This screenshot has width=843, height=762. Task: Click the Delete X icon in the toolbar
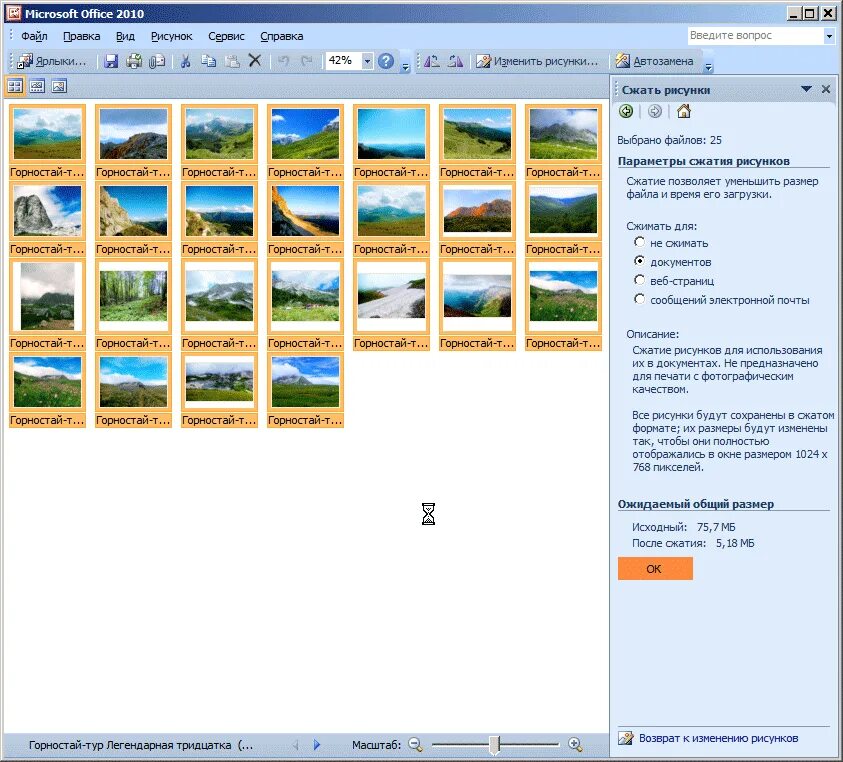pyautogui.click(x=255, y=61)
